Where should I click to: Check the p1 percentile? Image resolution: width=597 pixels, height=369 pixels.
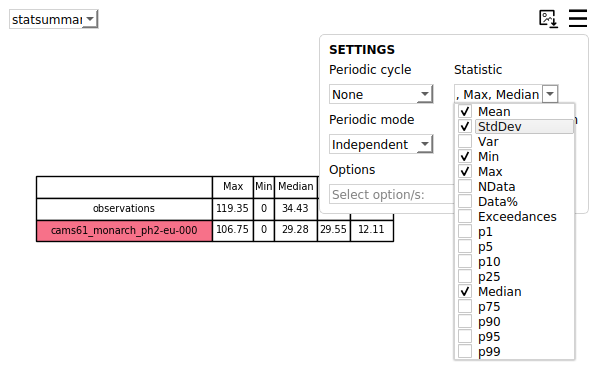point(465,232)
